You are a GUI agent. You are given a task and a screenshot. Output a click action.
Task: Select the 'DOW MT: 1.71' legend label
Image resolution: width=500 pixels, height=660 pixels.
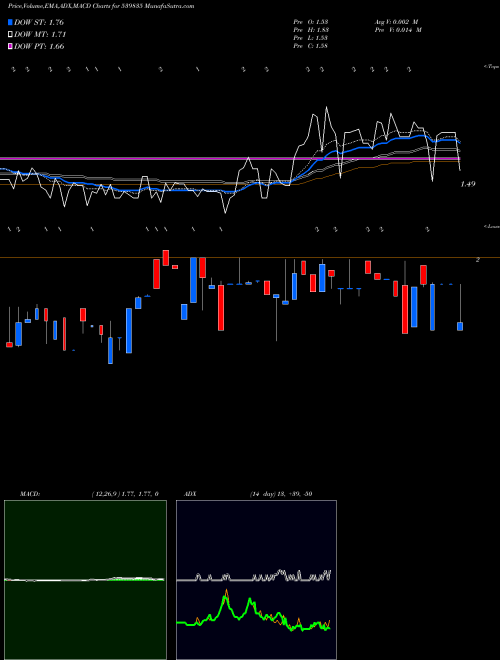40,35
